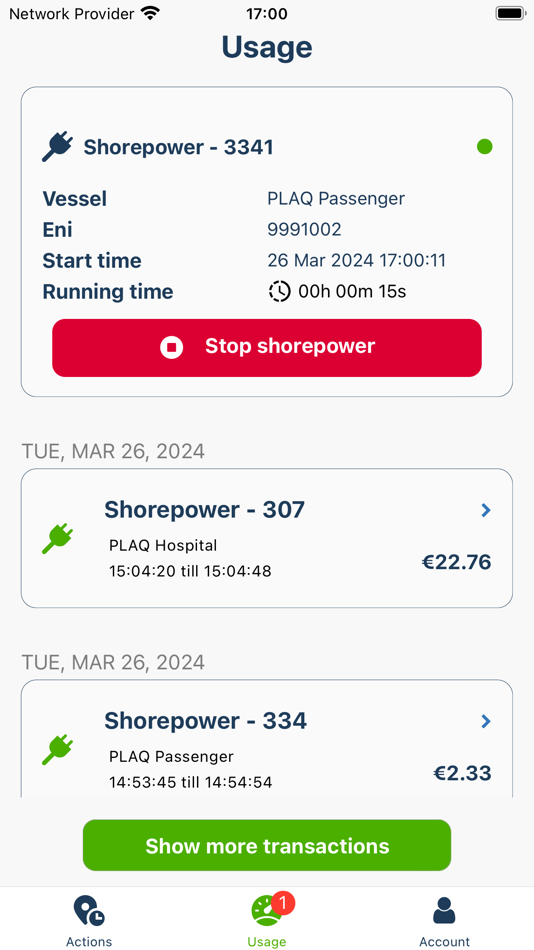Stop shorepower session

pyautogui.click(x=267, y=348)
